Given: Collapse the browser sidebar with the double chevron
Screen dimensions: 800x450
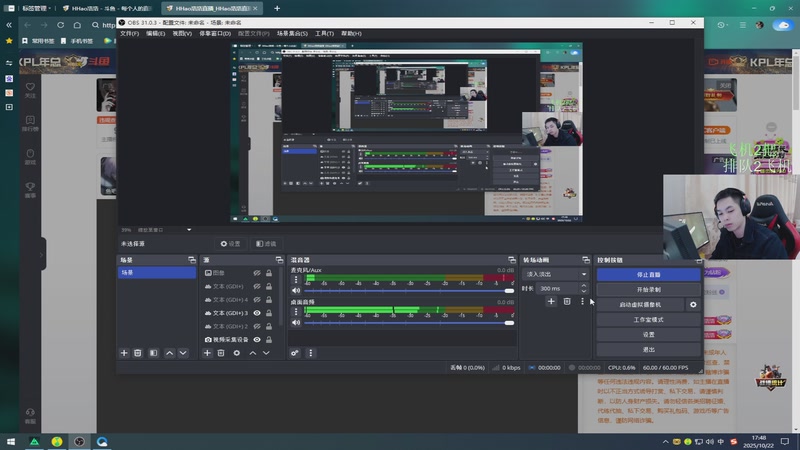Looking at the screenshot, I should click(x=9, y=24).
